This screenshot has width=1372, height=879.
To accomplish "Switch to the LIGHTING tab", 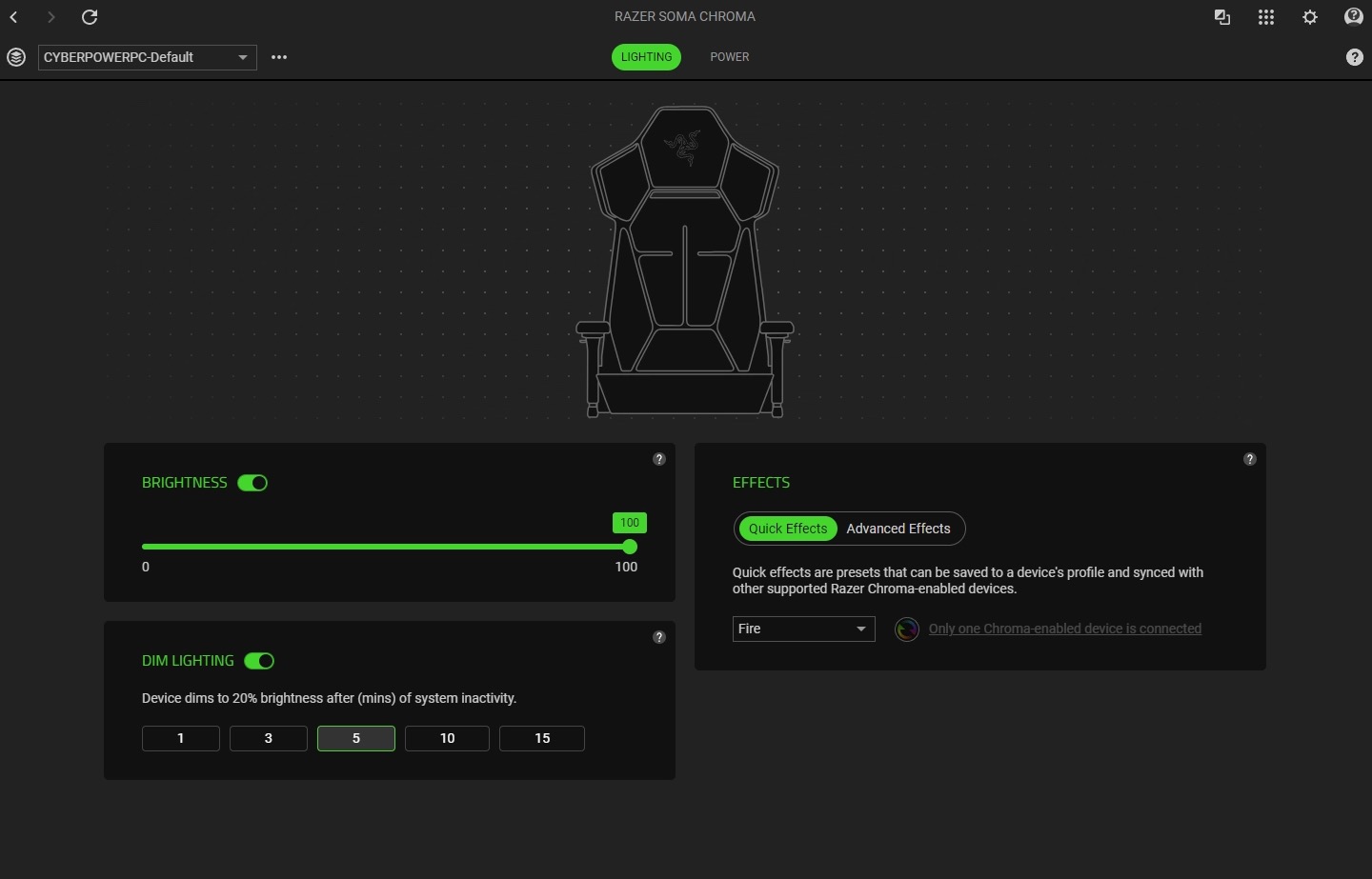I will (646, 57).
